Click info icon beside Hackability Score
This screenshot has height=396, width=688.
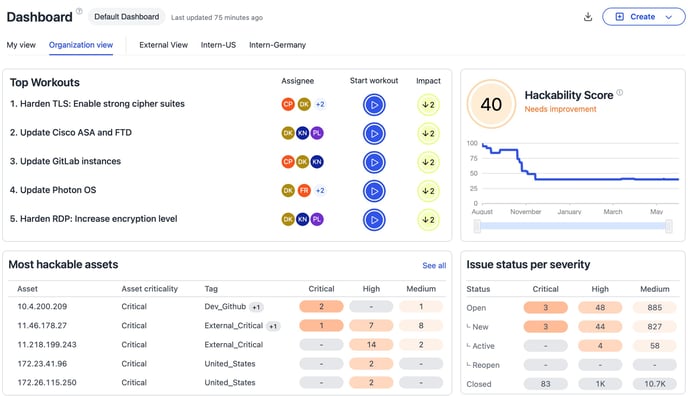[x=620, y=92]
